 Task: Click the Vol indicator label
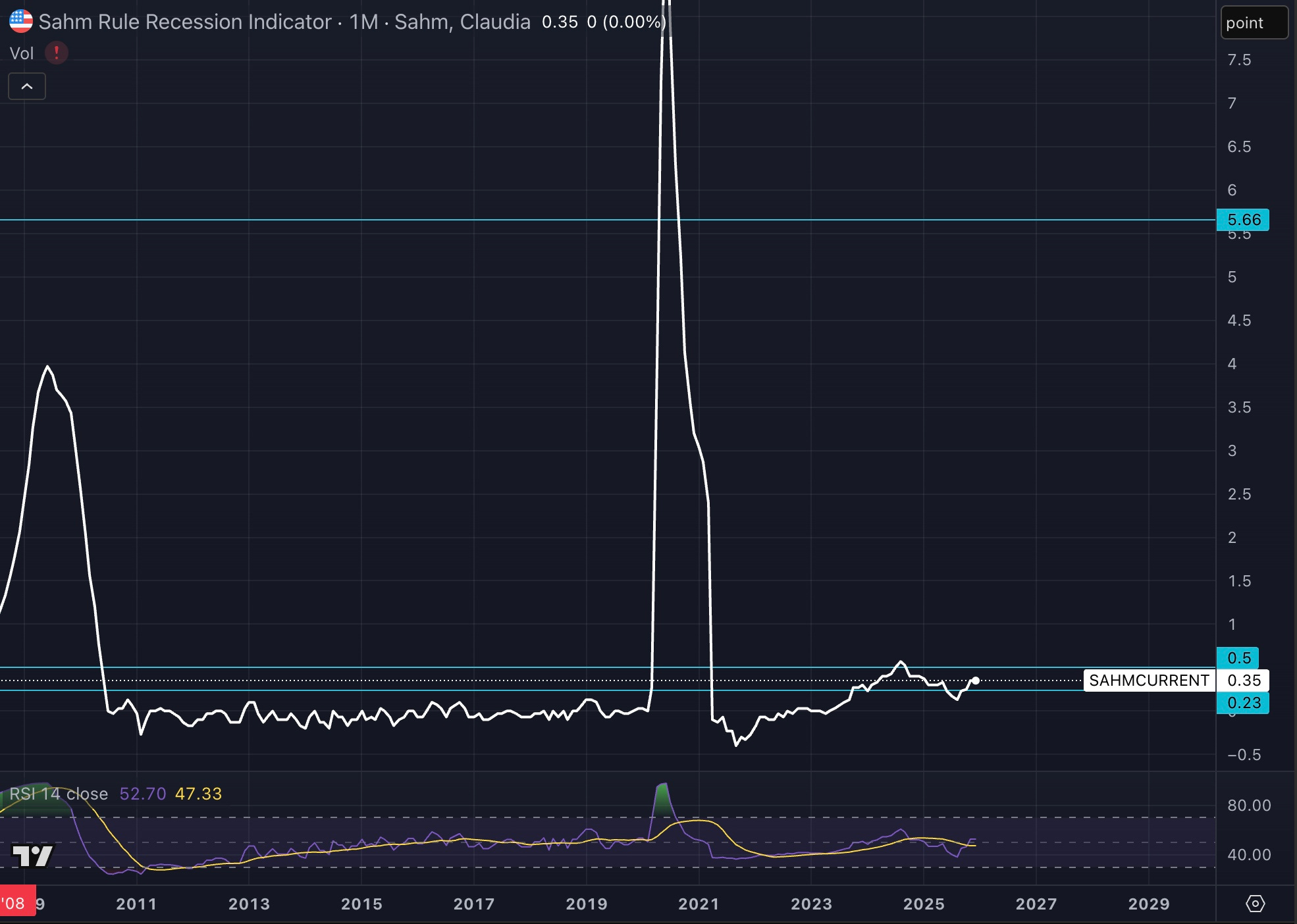[22, 53]
